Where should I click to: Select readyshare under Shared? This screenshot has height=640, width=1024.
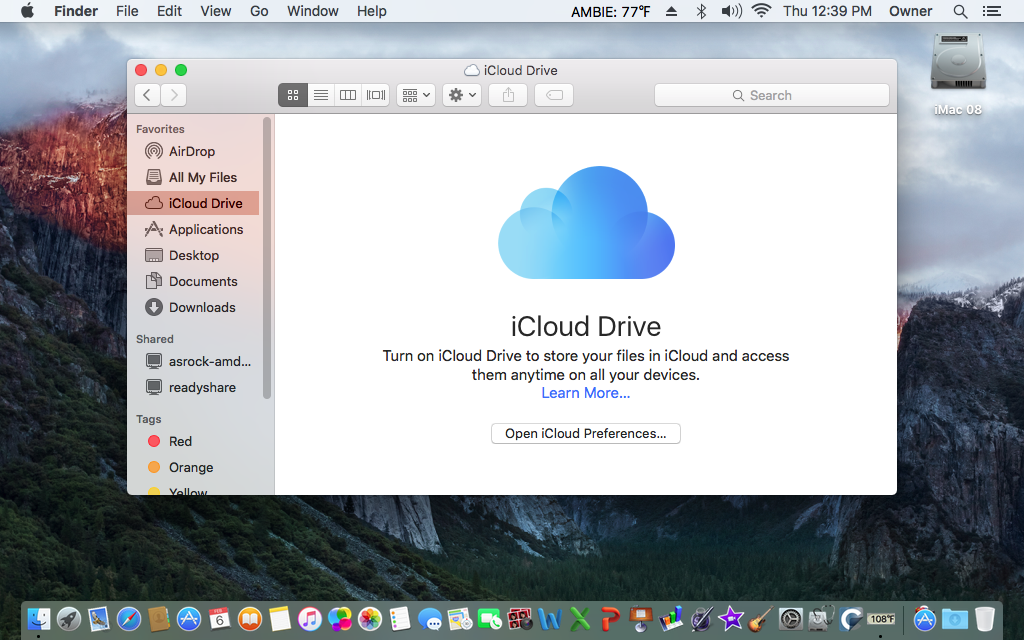point(193,387)
